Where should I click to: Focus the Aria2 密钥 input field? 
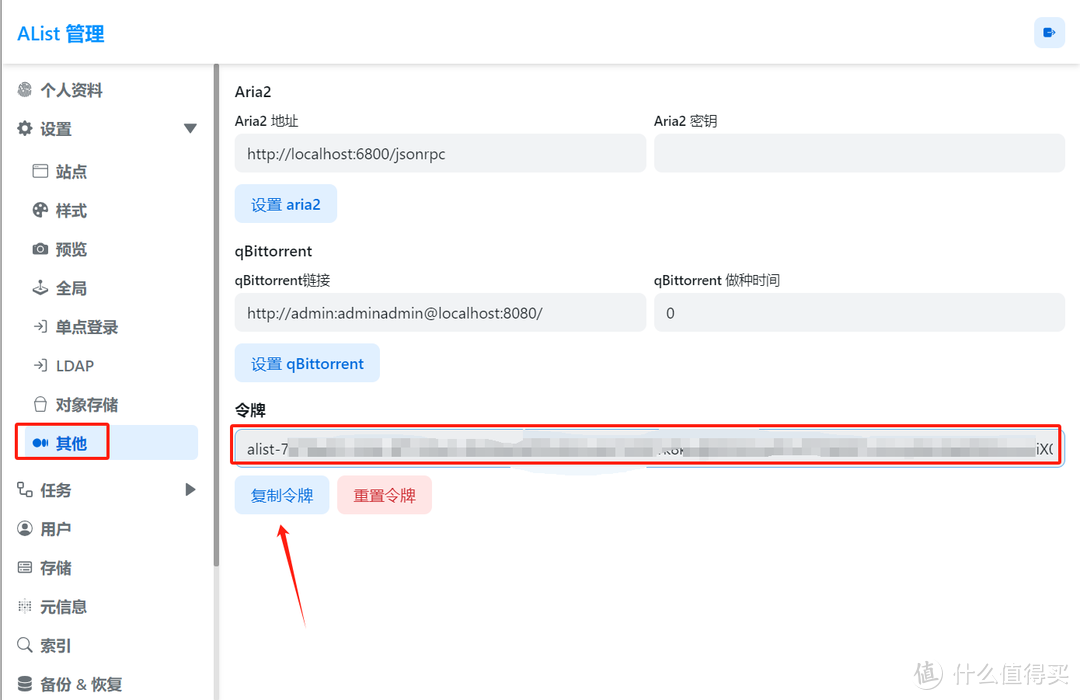[x=859, y=153]
